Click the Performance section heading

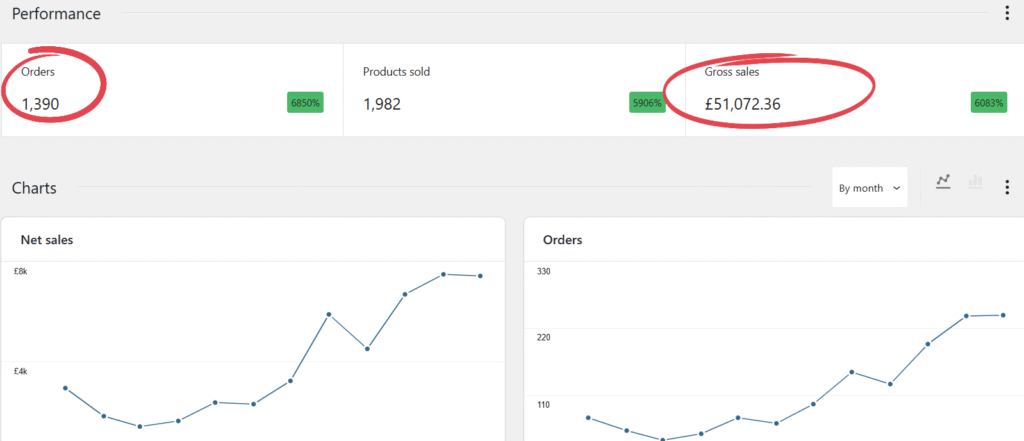(x=56, y=14)
